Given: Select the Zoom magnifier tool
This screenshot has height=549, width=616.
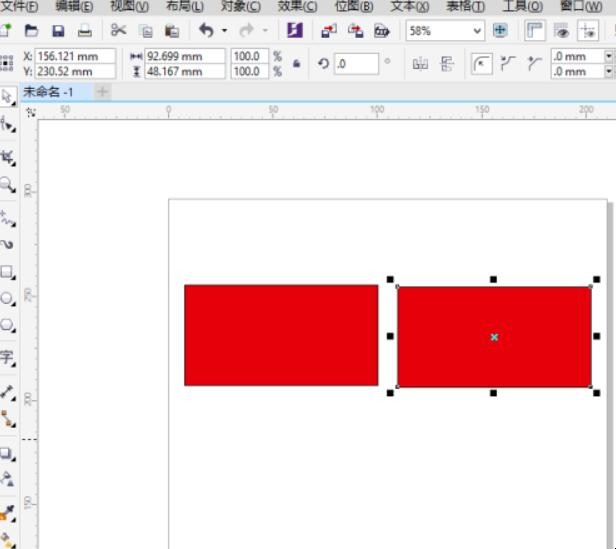Looking at the screenshot, I should (8, 184).
